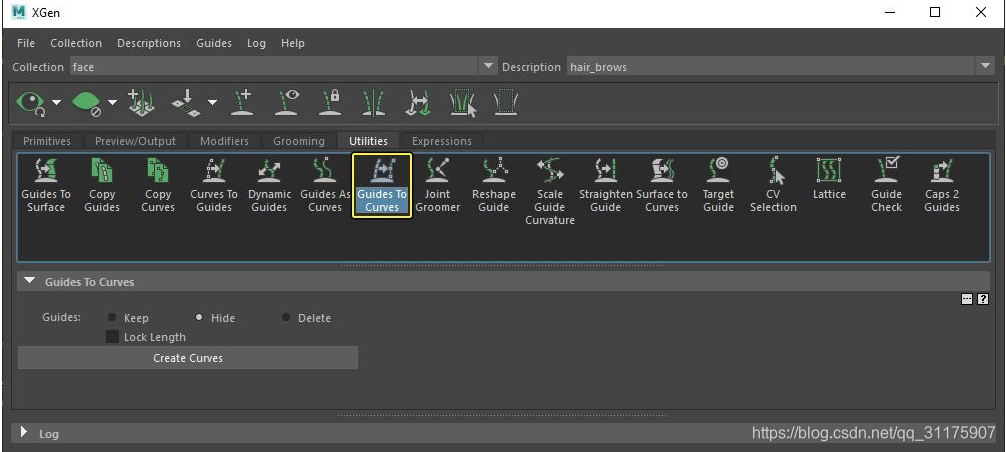Maximize the XGen window
1006x452 pixels.
click(935, 12)
